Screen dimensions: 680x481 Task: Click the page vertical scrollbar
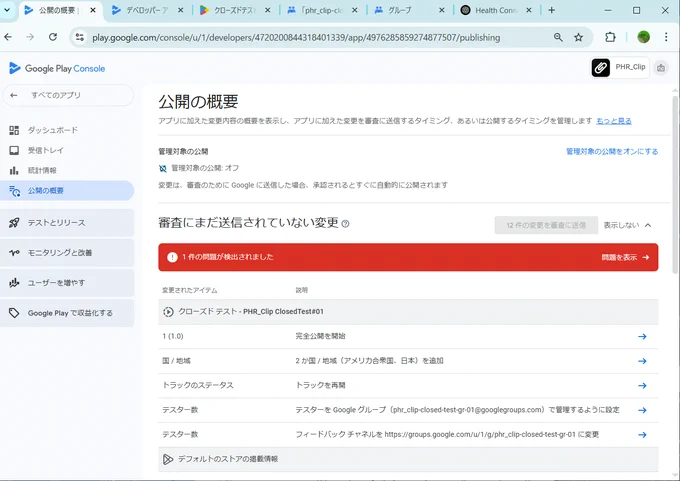pyautogui.click(x=675, y=185)
